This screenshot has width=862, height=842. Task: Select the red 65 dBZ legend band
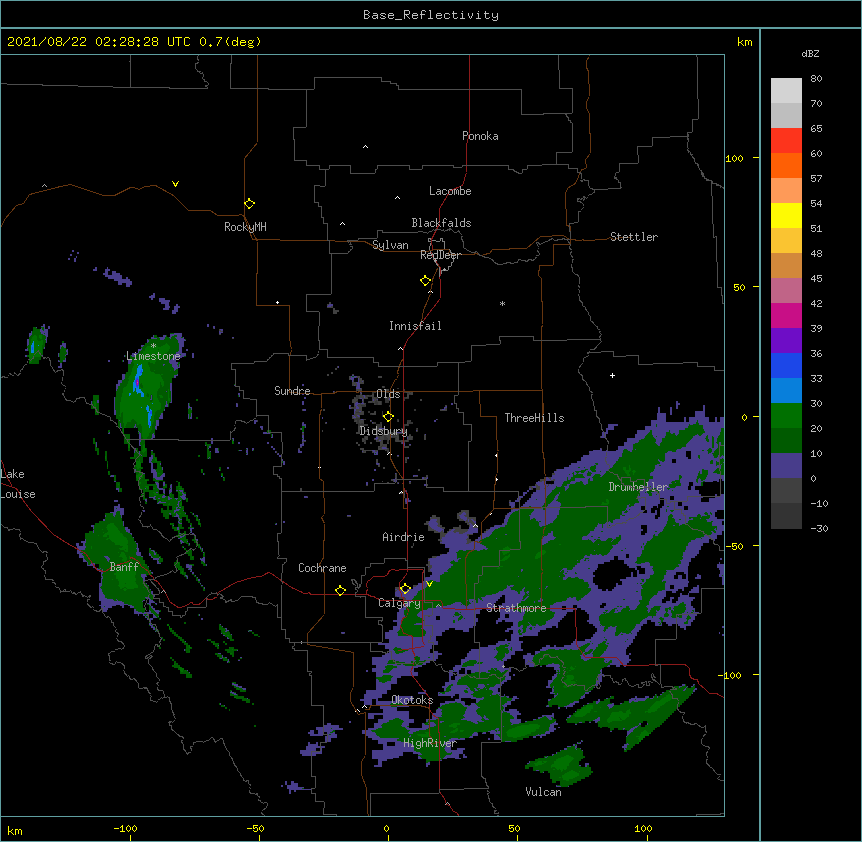click(x=786, y=141)
